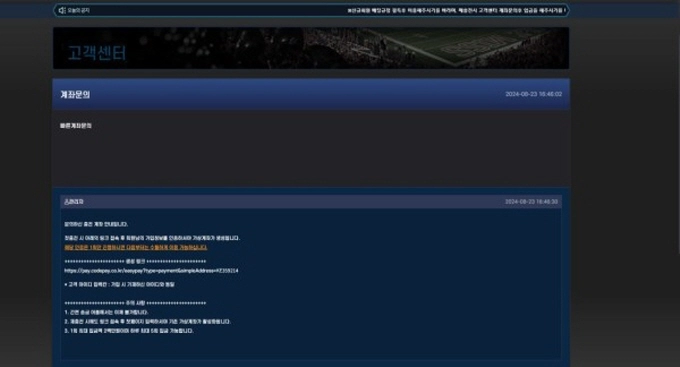Select caution item number 1

tap(106, 312)
